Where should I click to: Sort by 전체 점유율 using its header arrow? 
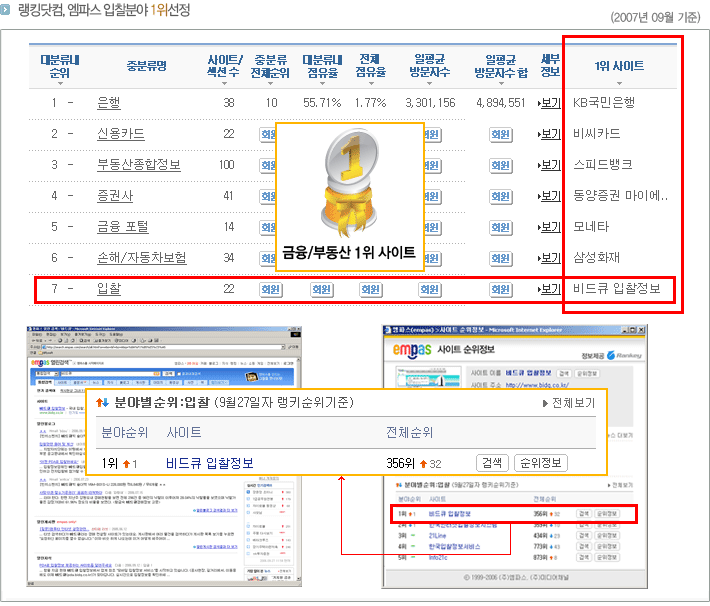pyautogui.click(x=371, y=83)
